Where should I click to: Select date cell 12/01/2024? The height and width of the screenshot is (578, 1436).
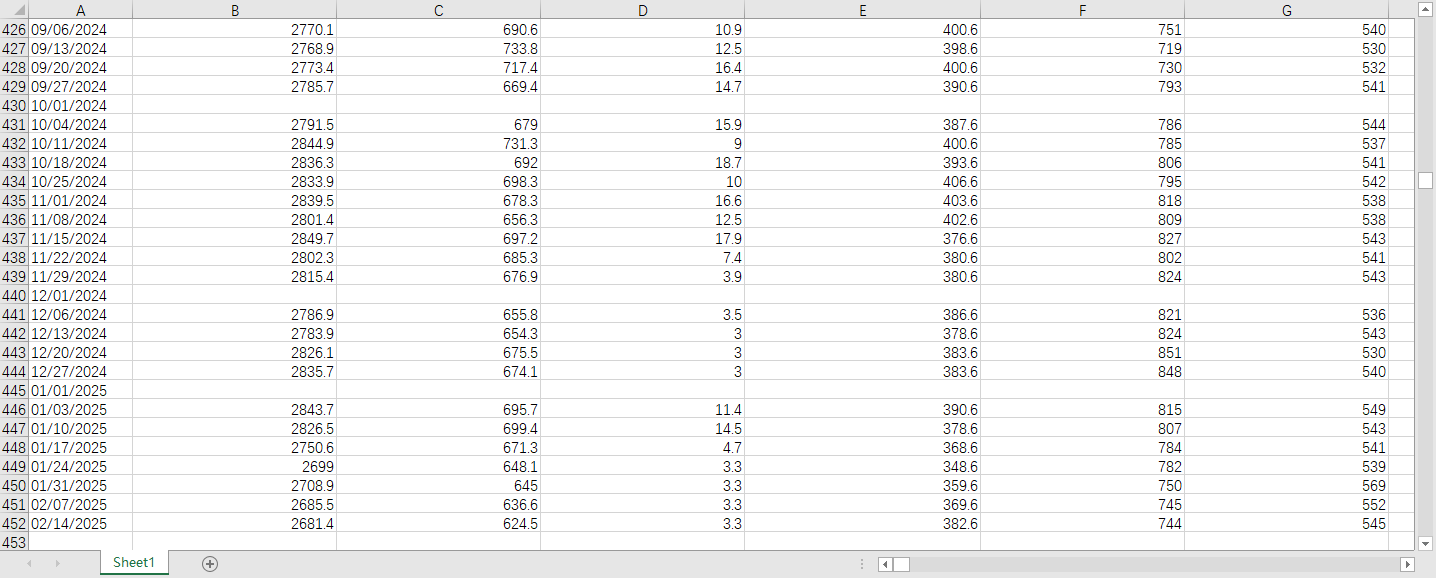pyautogui.click(x=81, y=296)
